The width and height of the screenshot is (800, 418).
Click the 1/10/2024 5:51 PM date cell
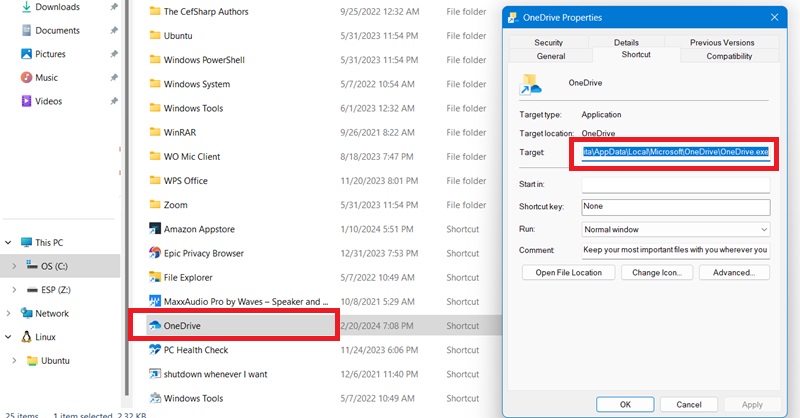click(377, 229)
